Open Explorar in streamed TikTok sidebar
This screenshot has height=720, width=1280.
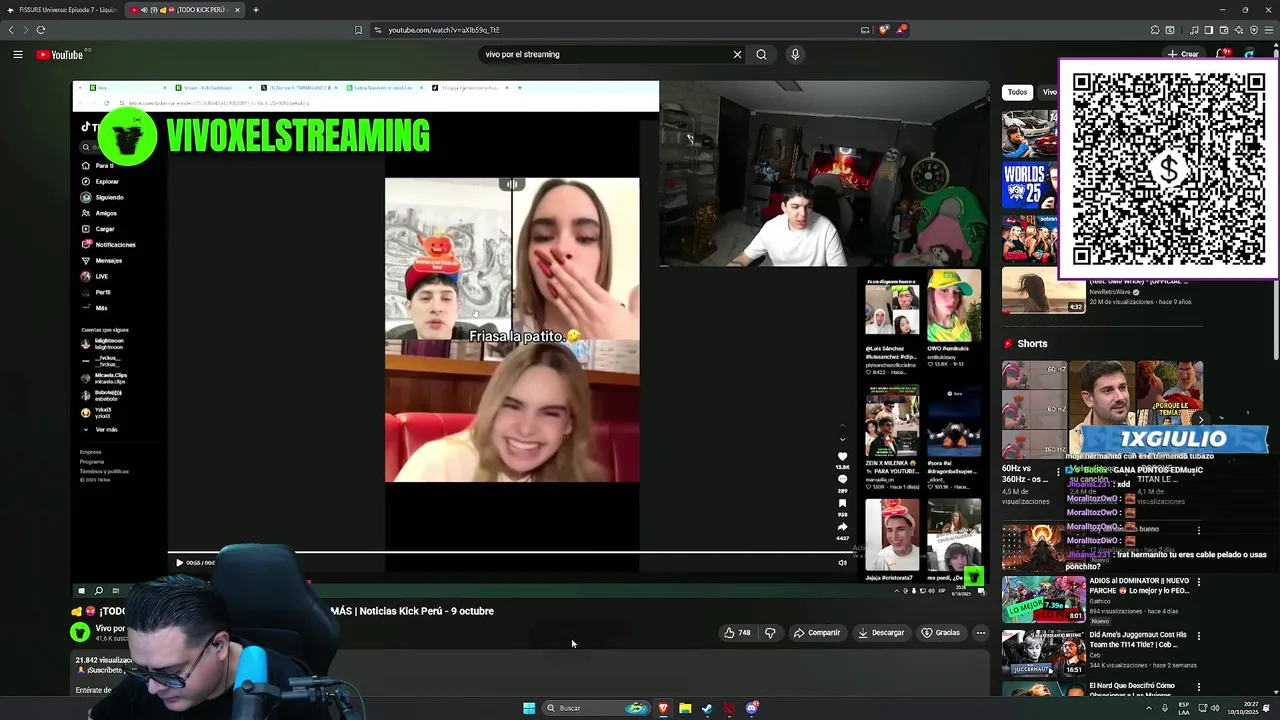coord(100,182)
